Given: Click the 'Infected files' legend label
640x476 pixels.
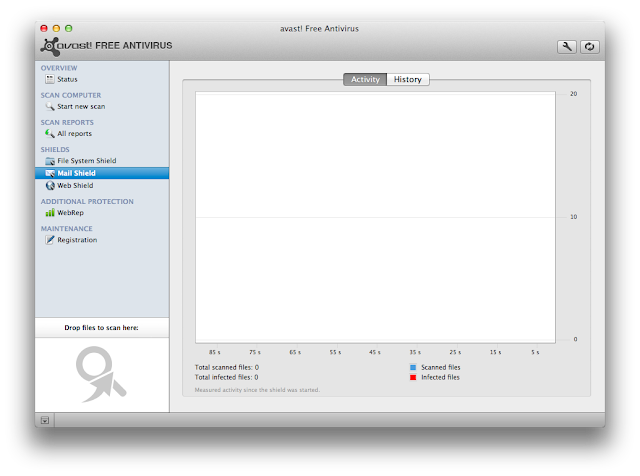Looking at the screenshot, I should [x=440, y=377].
